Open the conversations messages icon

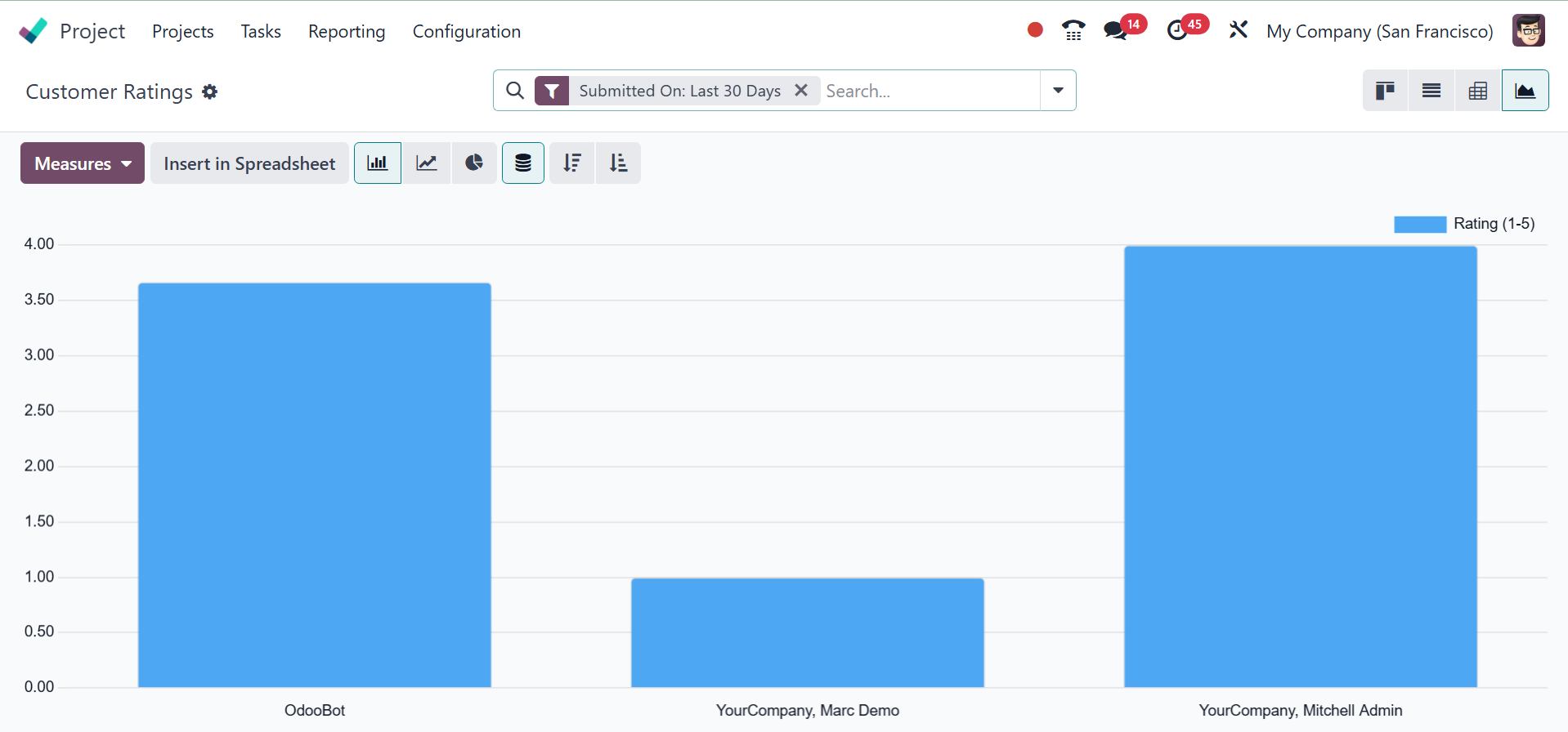[1115, 31]
